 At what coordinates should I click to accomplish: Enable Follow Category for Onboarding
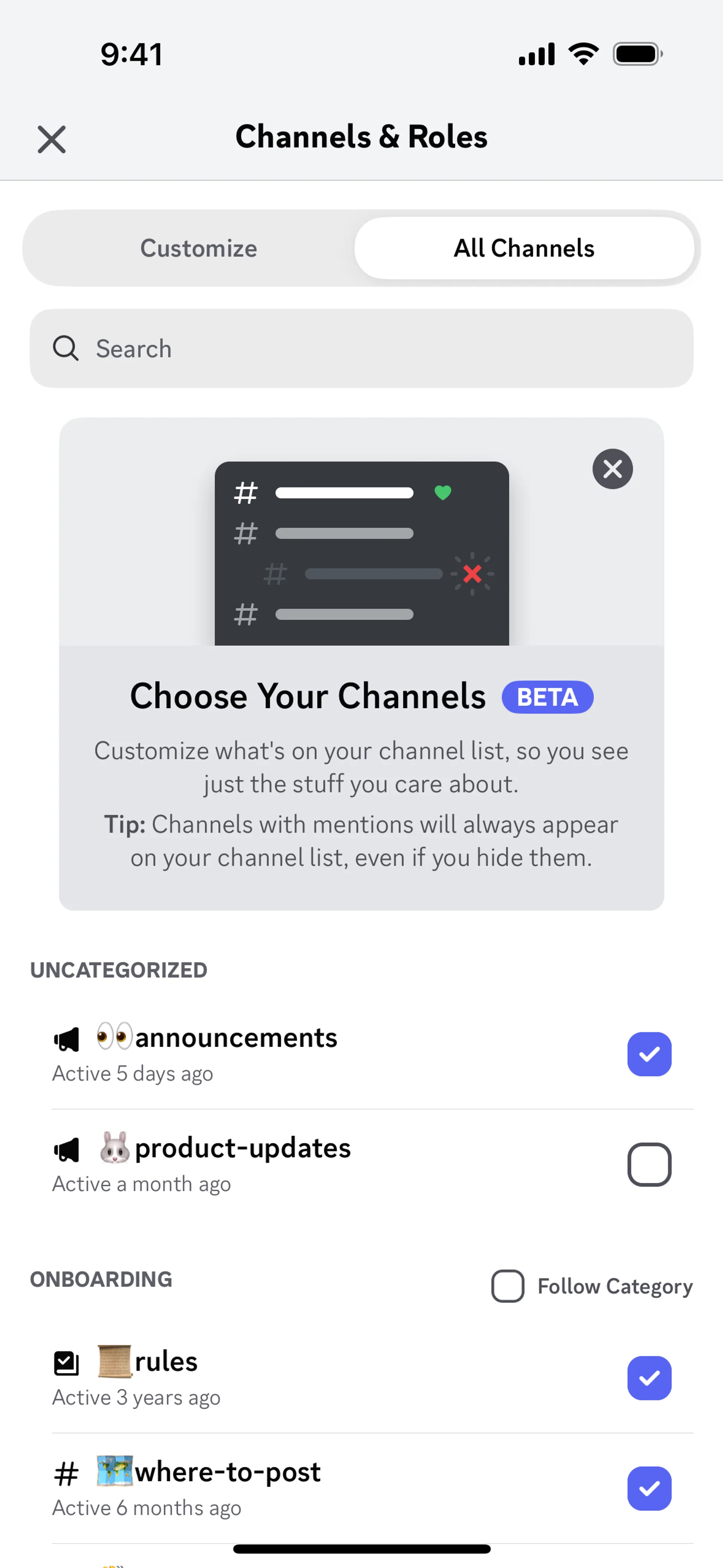[x=508, y=1286]
